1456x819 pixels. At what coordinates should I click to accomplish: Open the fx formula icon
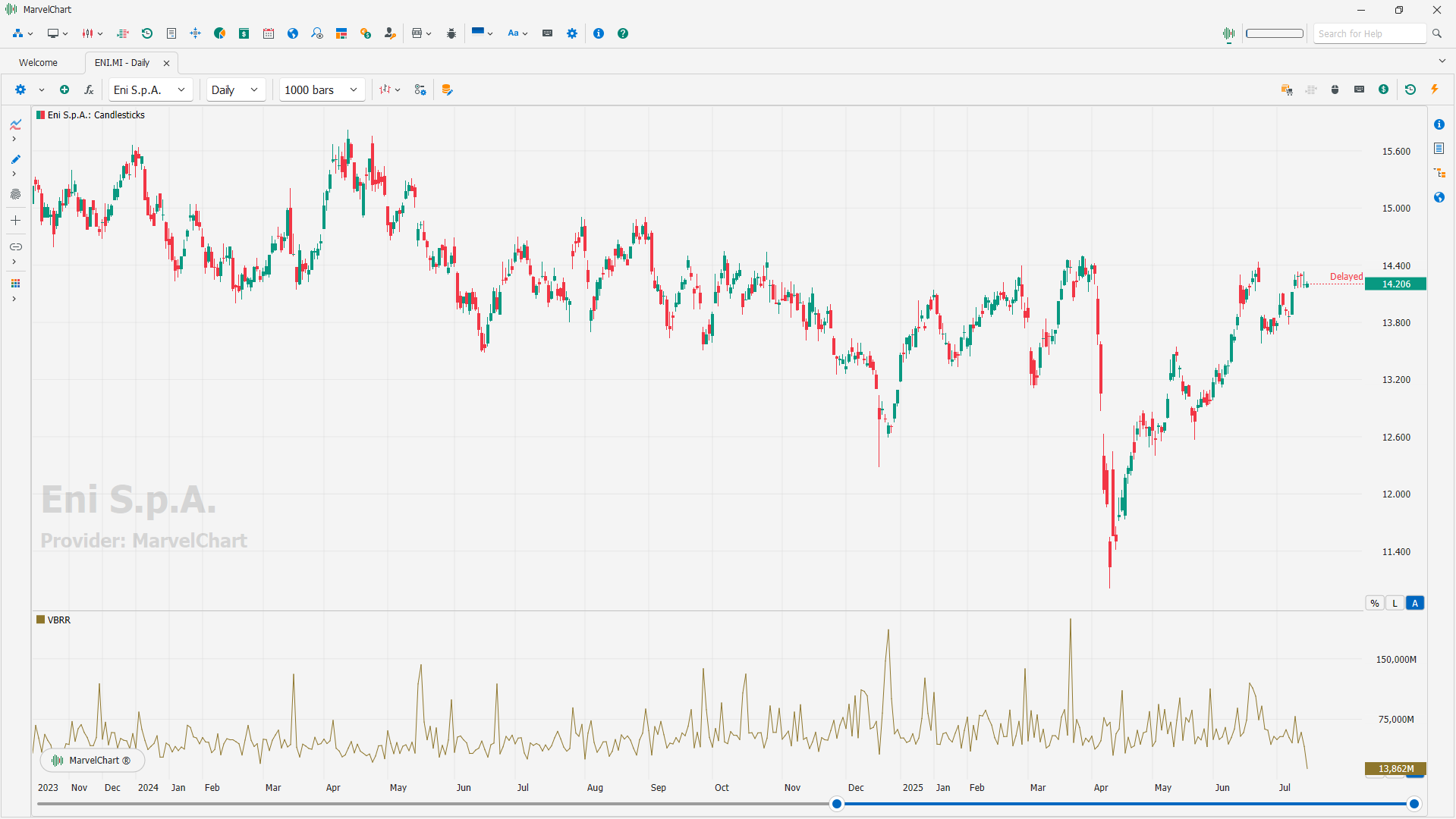point(89,89)
